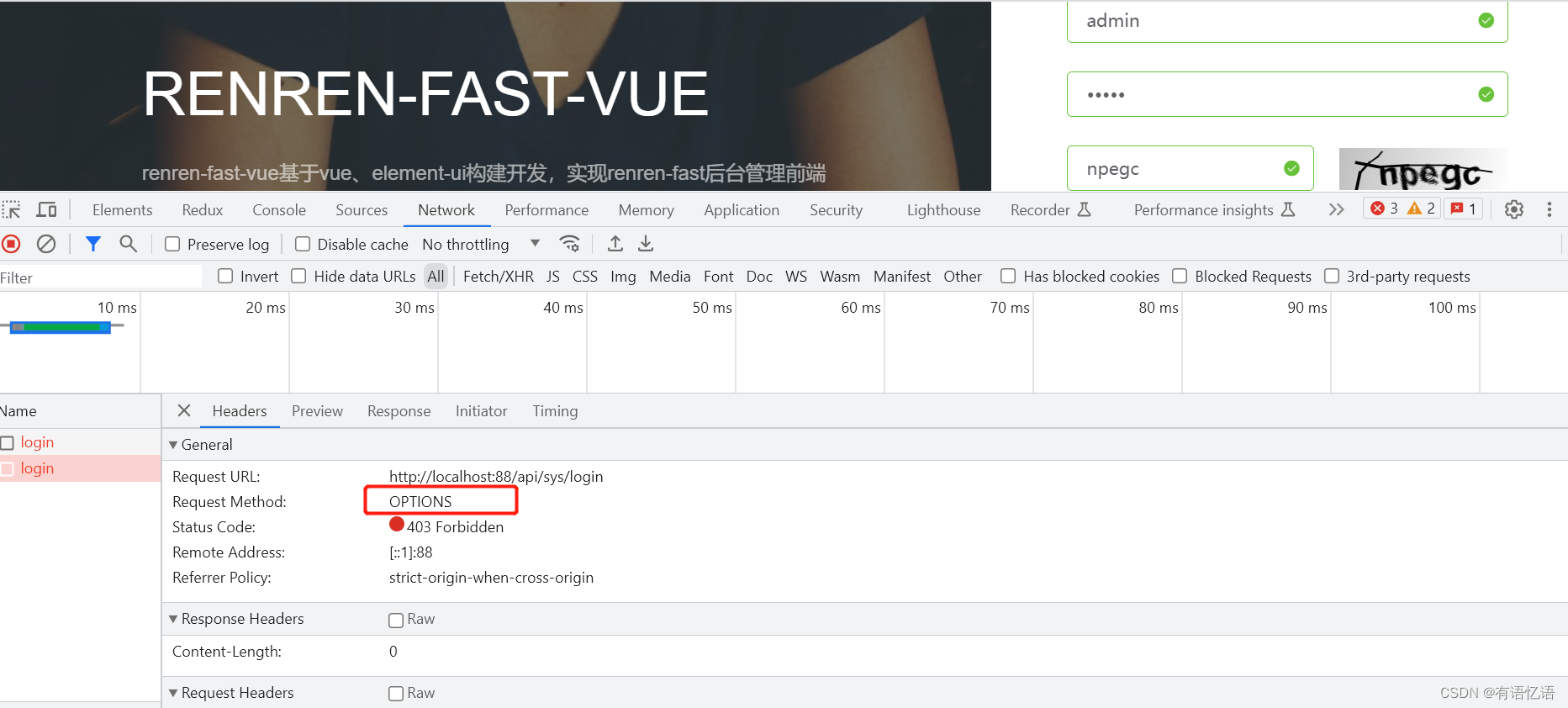Viewport: 1568px width, 708px height.
Task: Filter requests by Fetch/XHR
Action: (x=499, y=277)
